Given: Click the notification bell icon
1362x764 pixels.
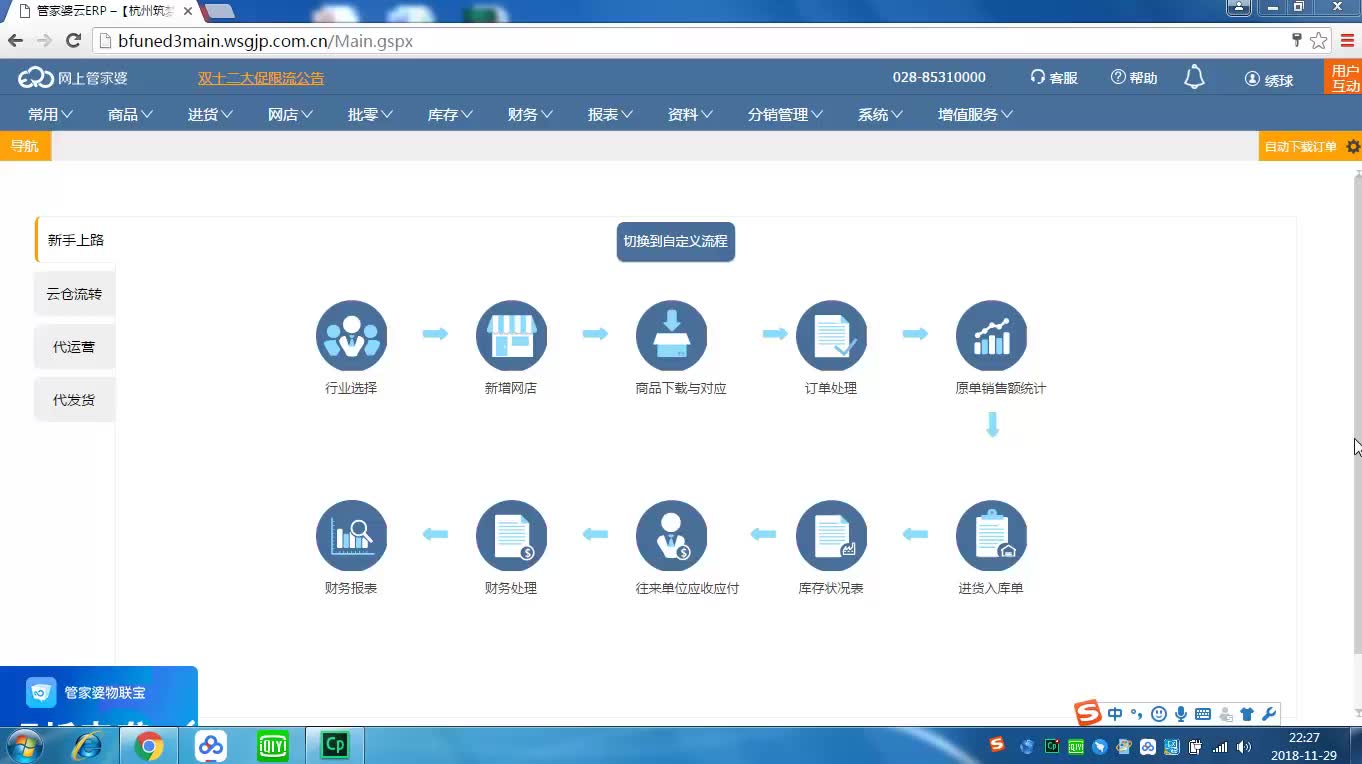Looking at the screenshot, I should 1194,78.
